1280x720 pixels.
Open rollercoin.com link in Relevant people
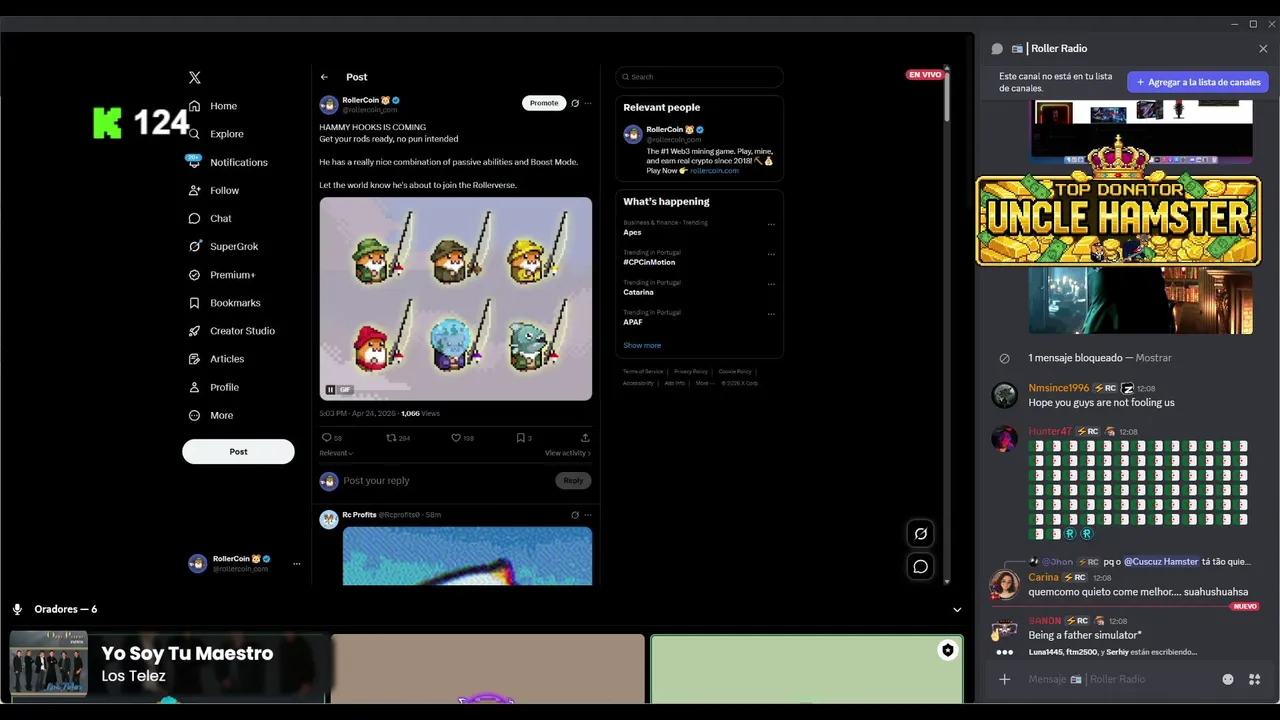(714, 171)
